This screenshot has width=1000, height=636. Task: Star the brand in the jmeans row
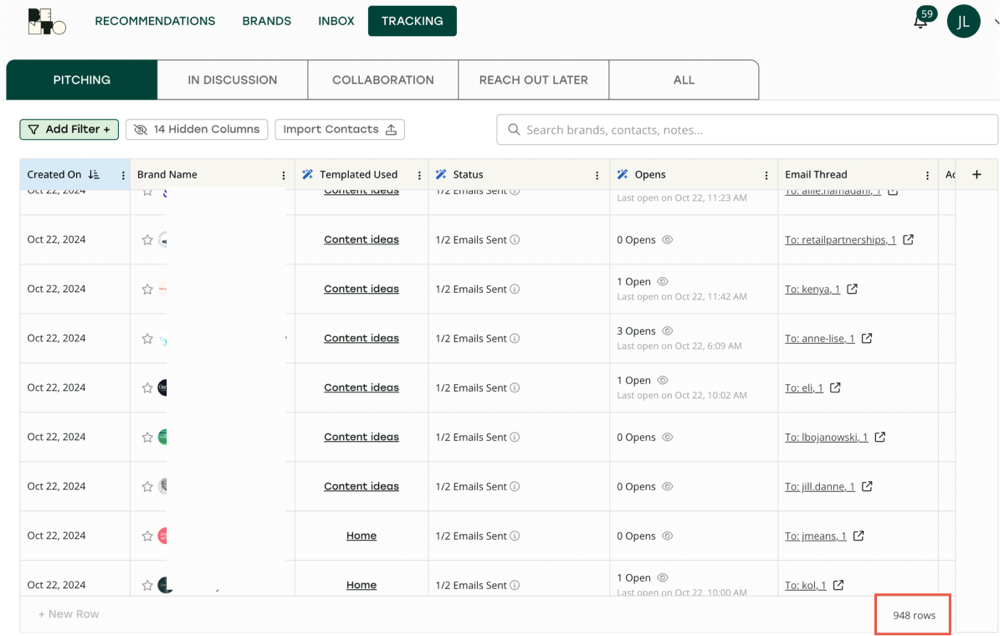(147, 536)
